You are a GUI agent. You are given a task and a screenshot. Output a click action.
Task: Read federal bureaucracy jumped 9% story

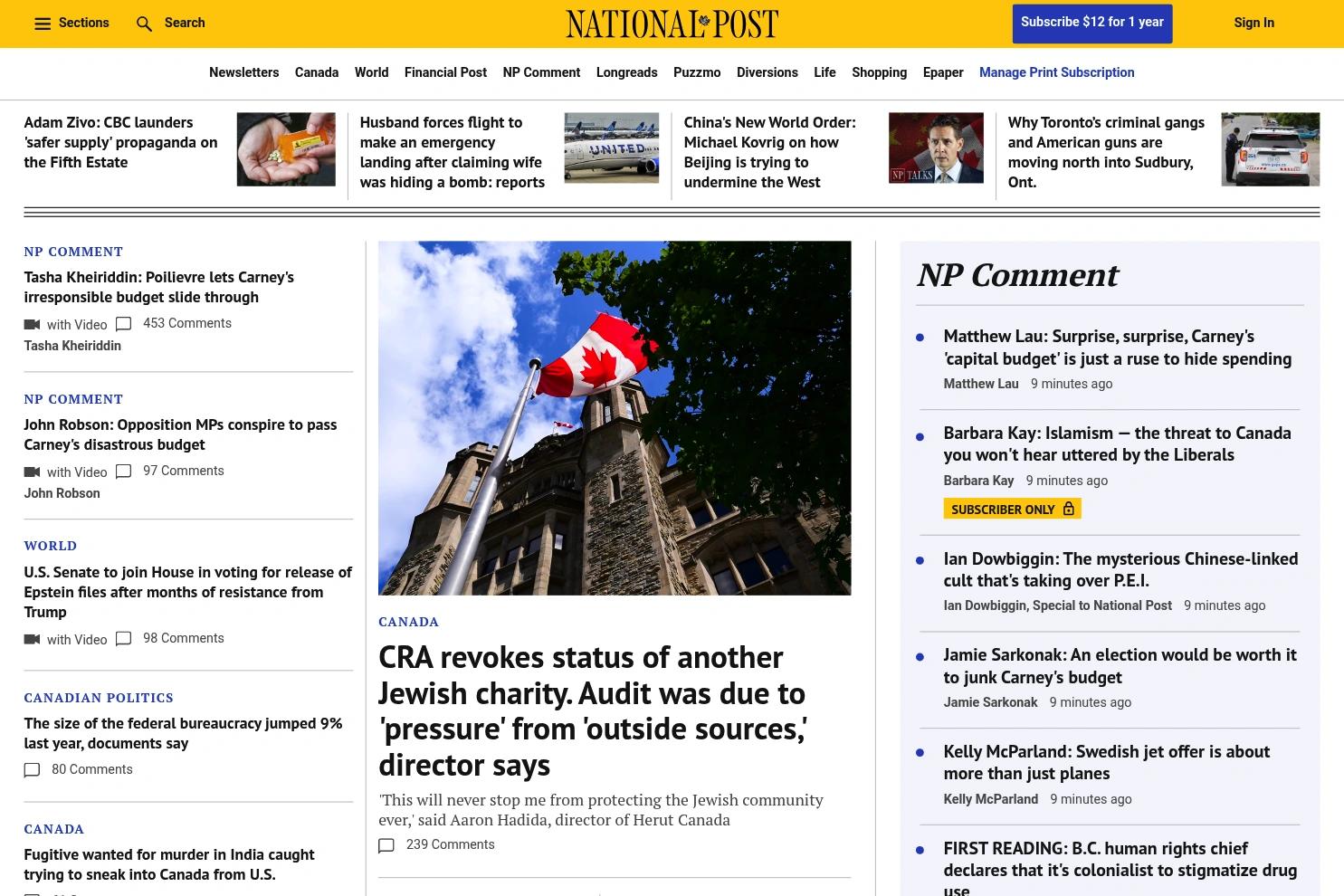click(183, 733)
